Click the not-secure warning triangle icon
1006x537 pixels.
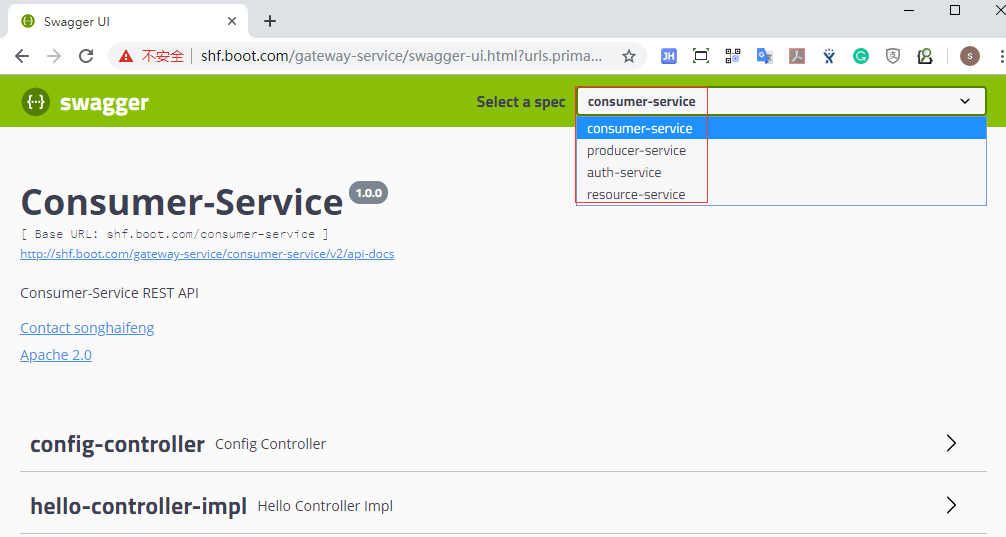pyautogui.click(x=126, y=56)
